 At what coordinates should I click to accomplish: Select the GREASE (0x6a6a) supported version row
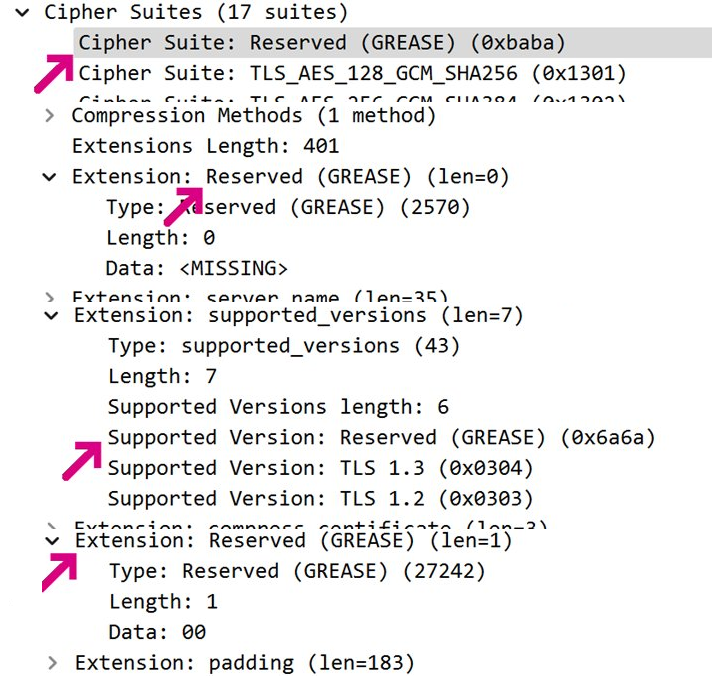(381, 438)
